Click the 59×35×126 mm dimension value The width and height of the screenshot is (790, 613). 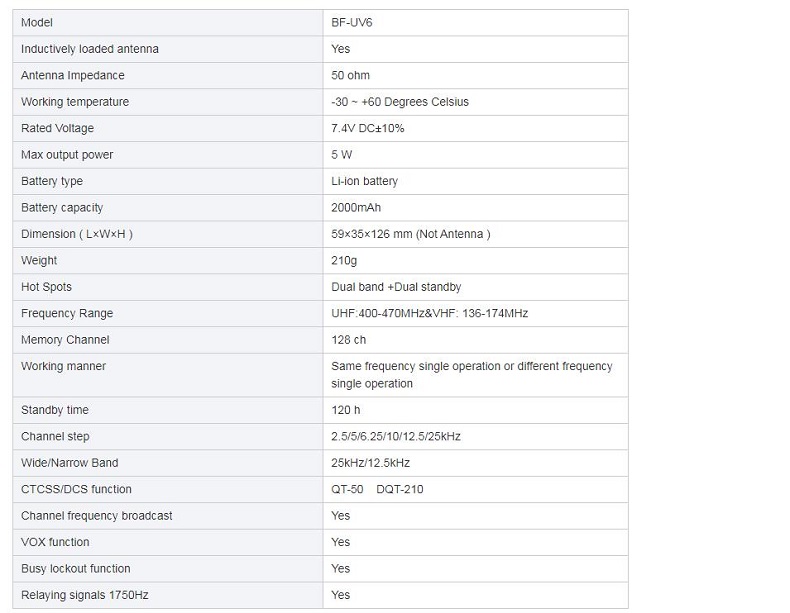tap(411, 234)
